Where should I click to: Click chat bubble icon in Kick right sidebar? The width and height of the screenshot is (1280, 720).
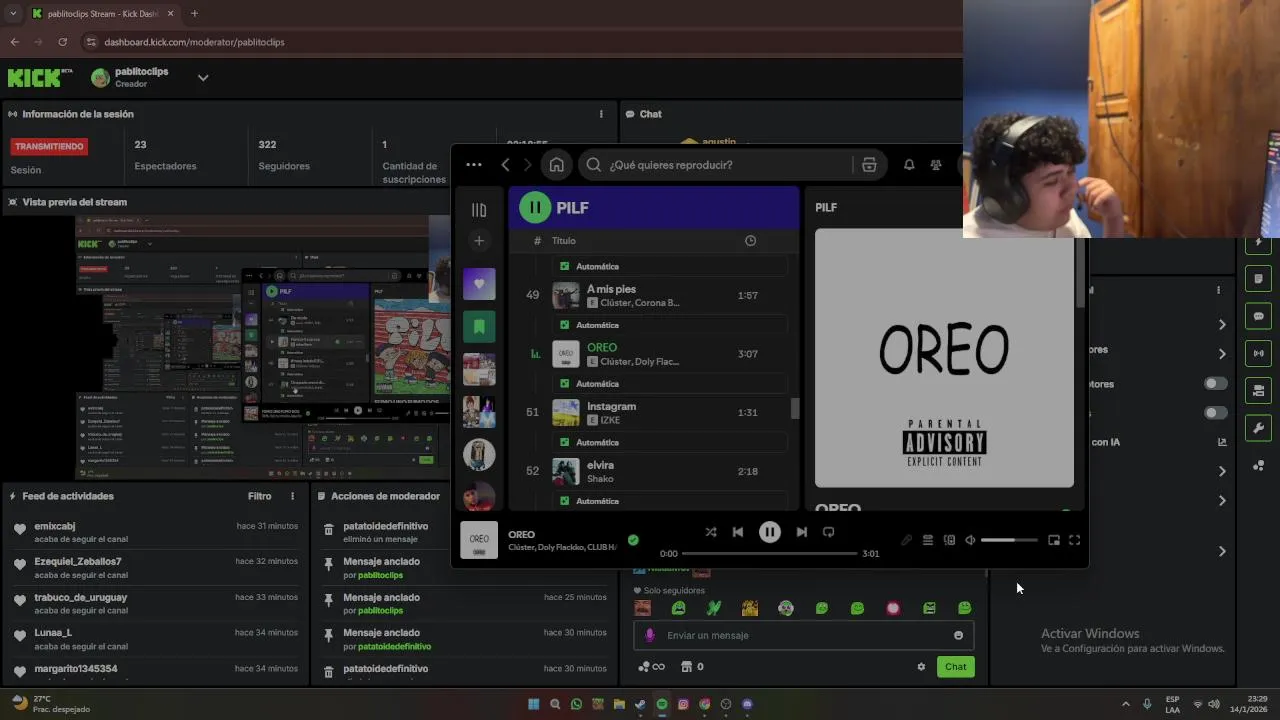(1259, 316)
